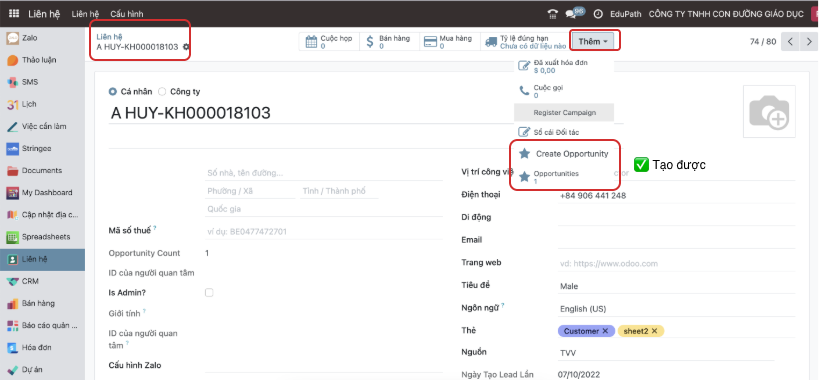
Task: Click the date 07/10/2022 field
Action: tap(580, 375)
